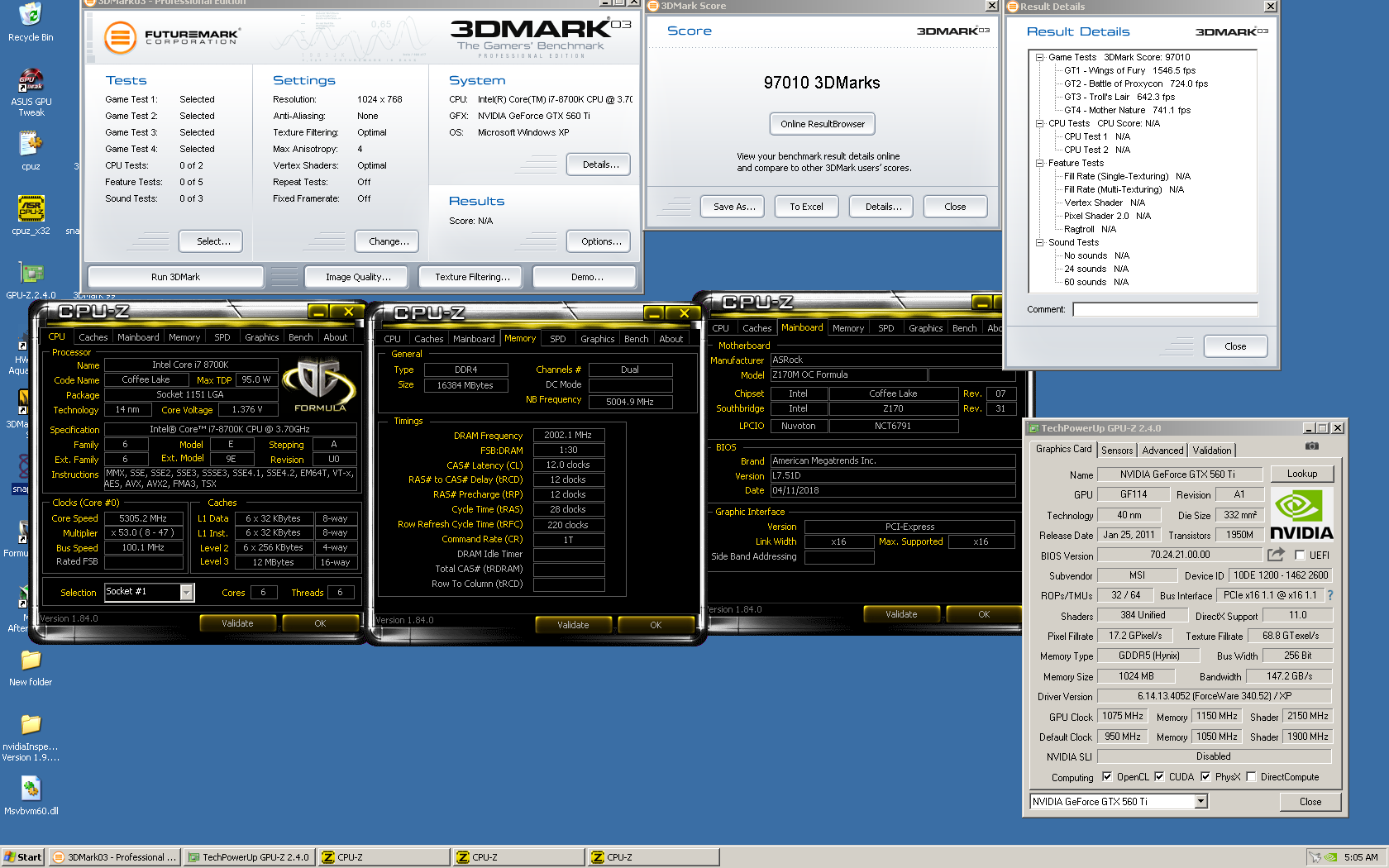Click the Save As... button
Image resolution: width=1389 pixels, height=868 pixels.
734,207
